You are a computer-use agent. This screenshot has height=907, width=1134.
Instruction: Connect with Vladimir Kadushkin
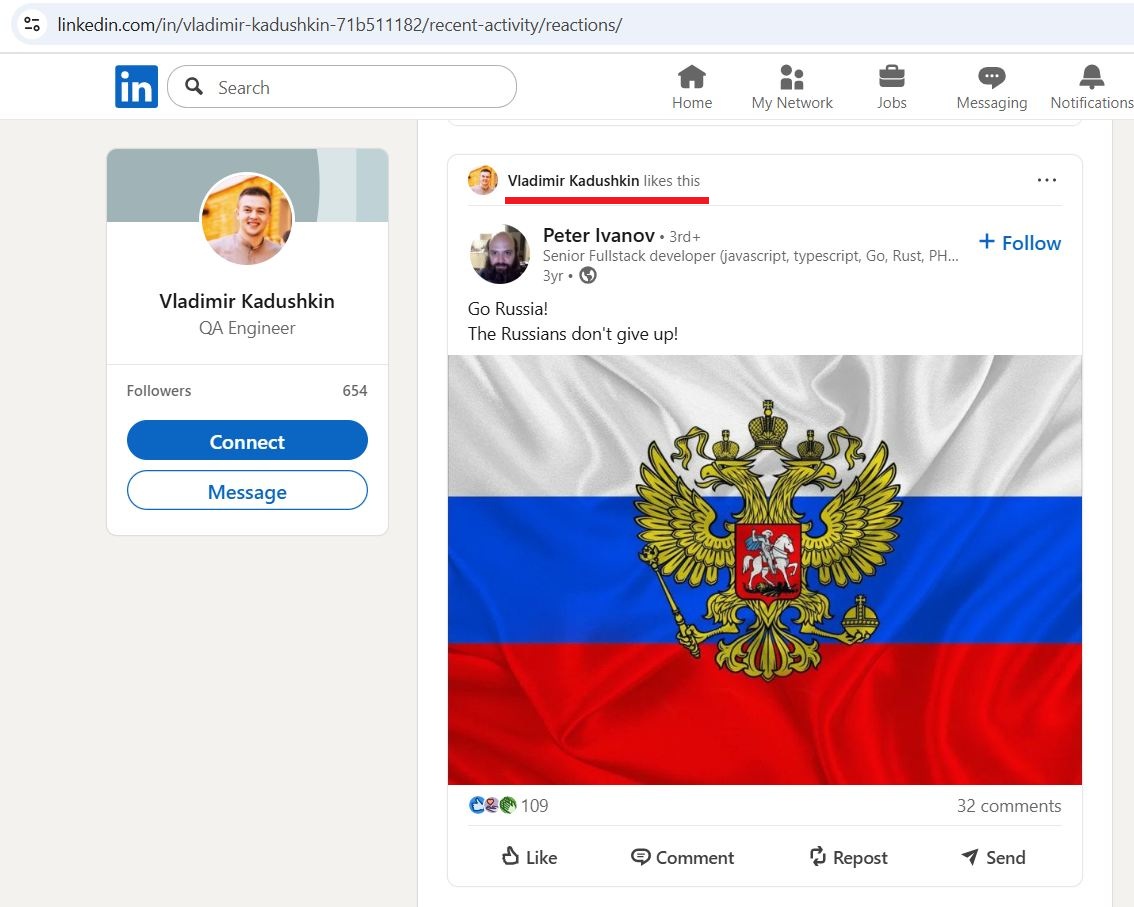pos(247,440)
